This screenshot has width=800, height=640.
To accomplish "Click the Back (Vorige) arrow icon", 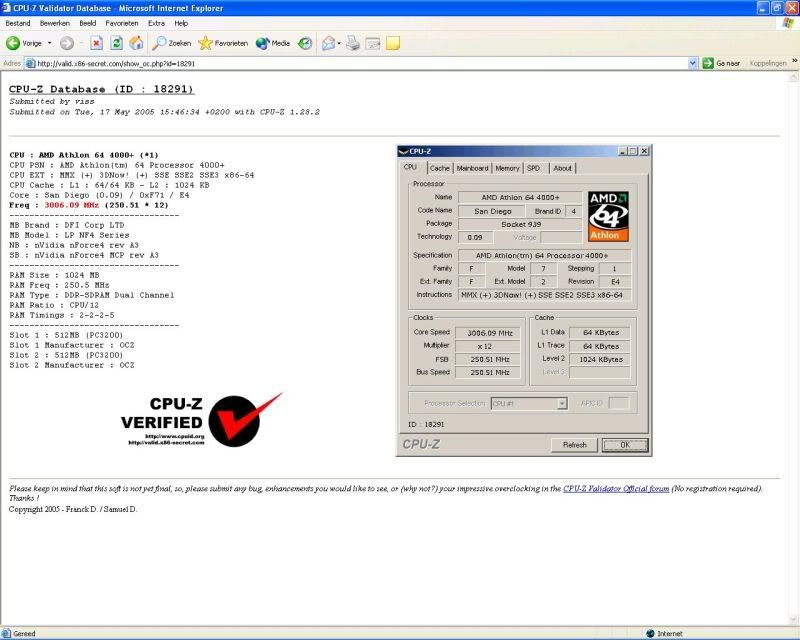I will (x=13, y=43).
